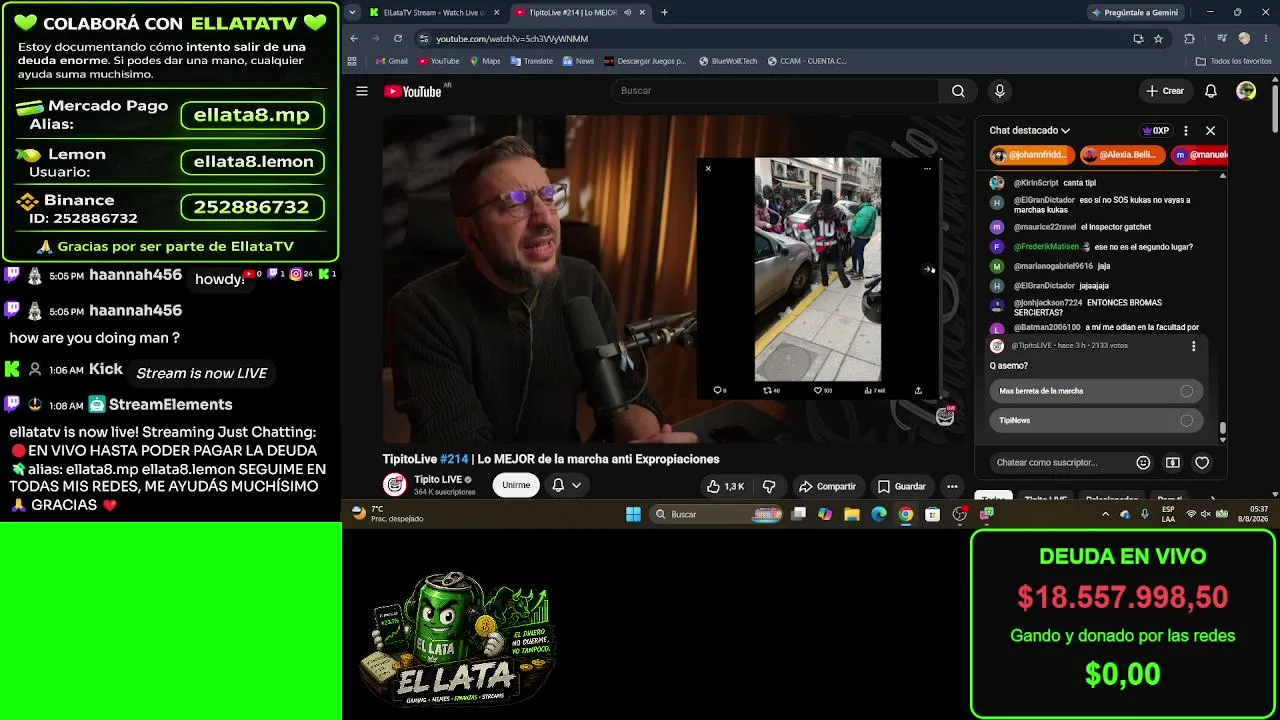Open YouTube notifications bell

(1211, 91)
